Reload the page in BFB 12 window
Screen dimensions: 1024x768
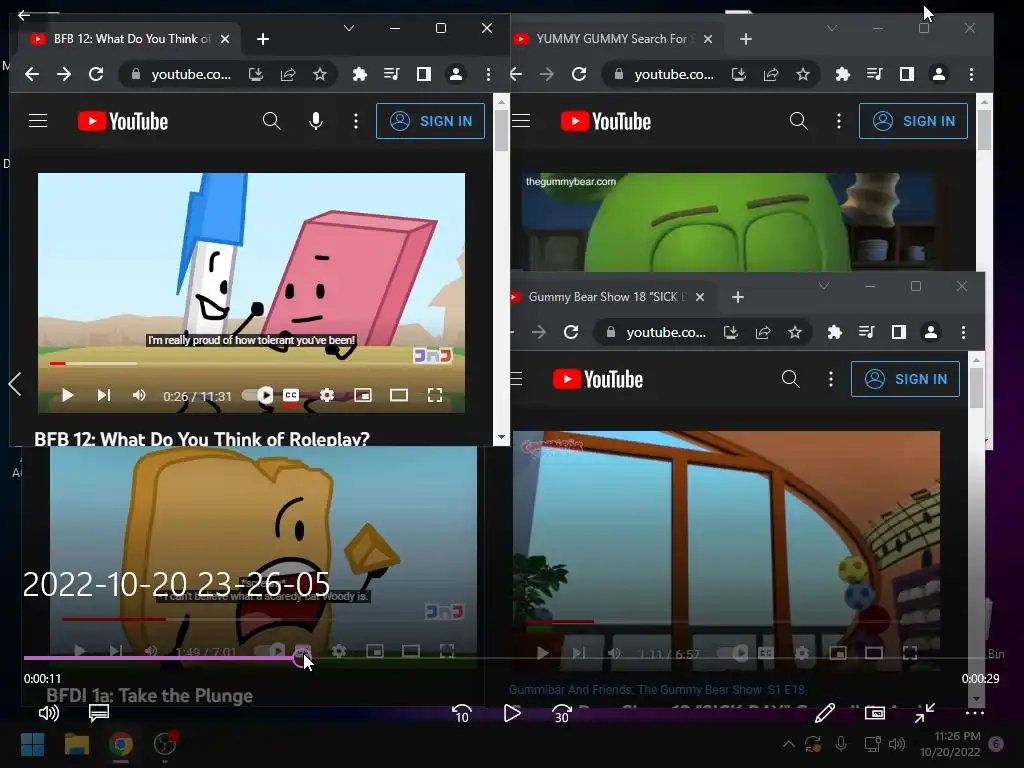pos(96,74)
